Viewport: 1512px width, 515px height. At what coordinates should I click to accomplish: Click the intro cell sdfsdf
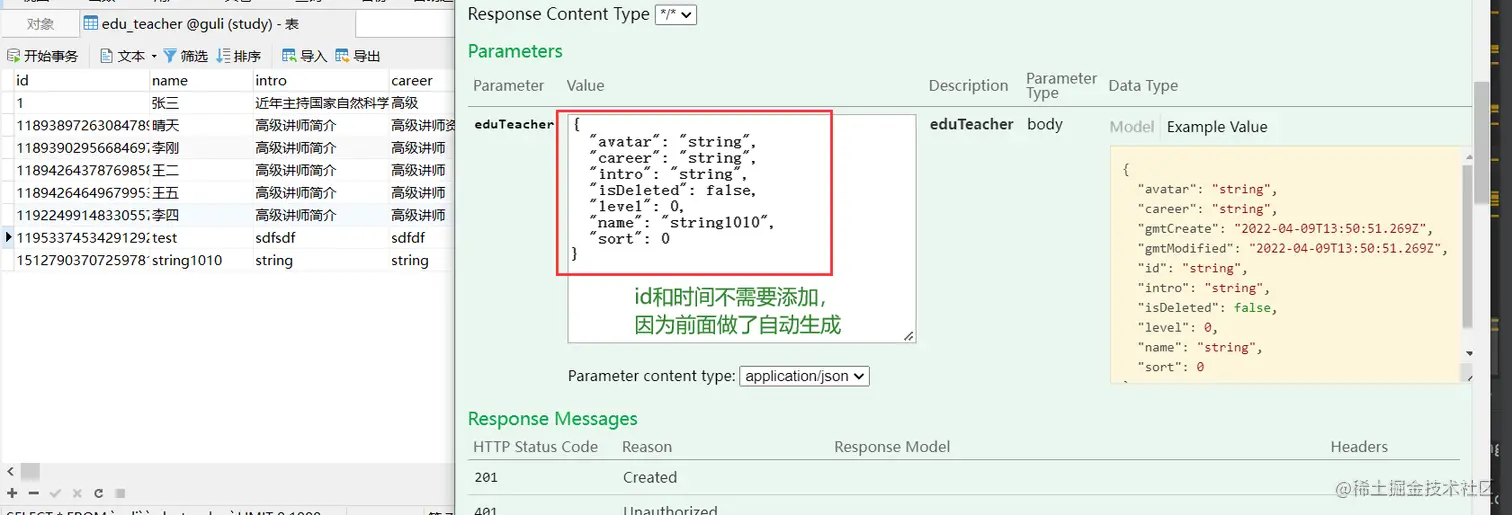pyautogui.click(x=320, y=238)
